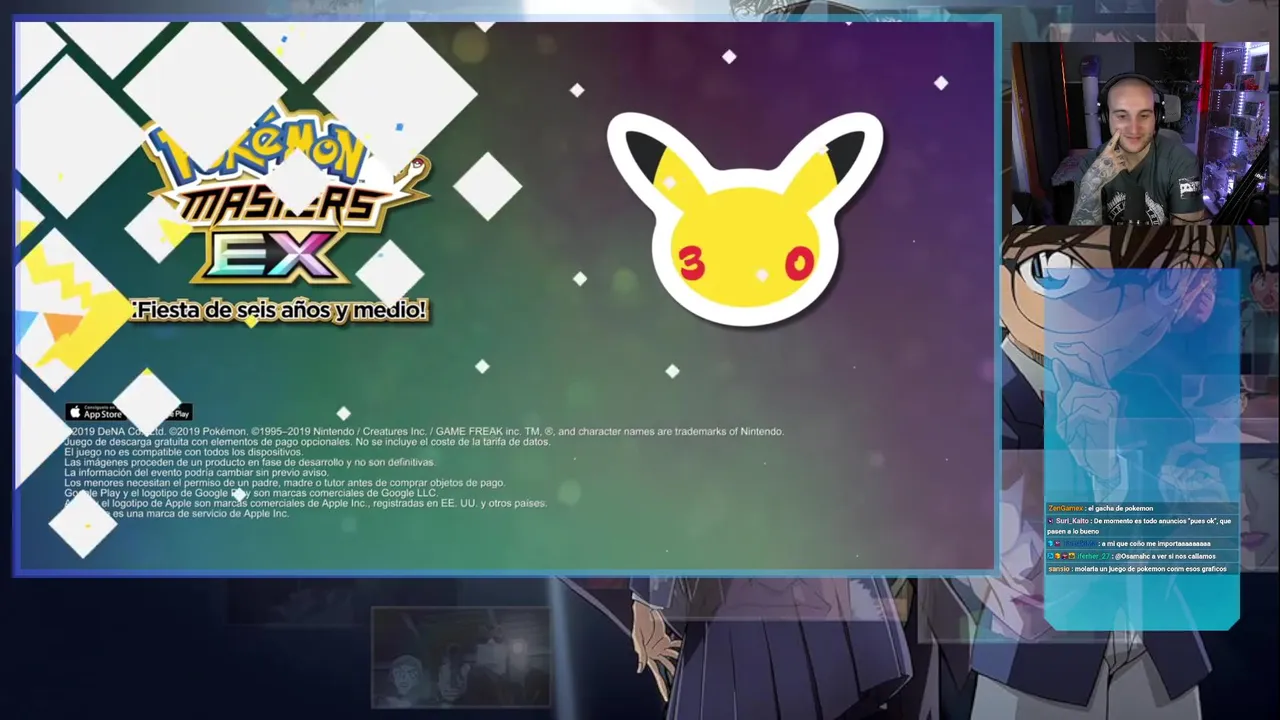Click the 'marca de servicio de Apple Inc.' line
1280x720 pixels.
177,514
